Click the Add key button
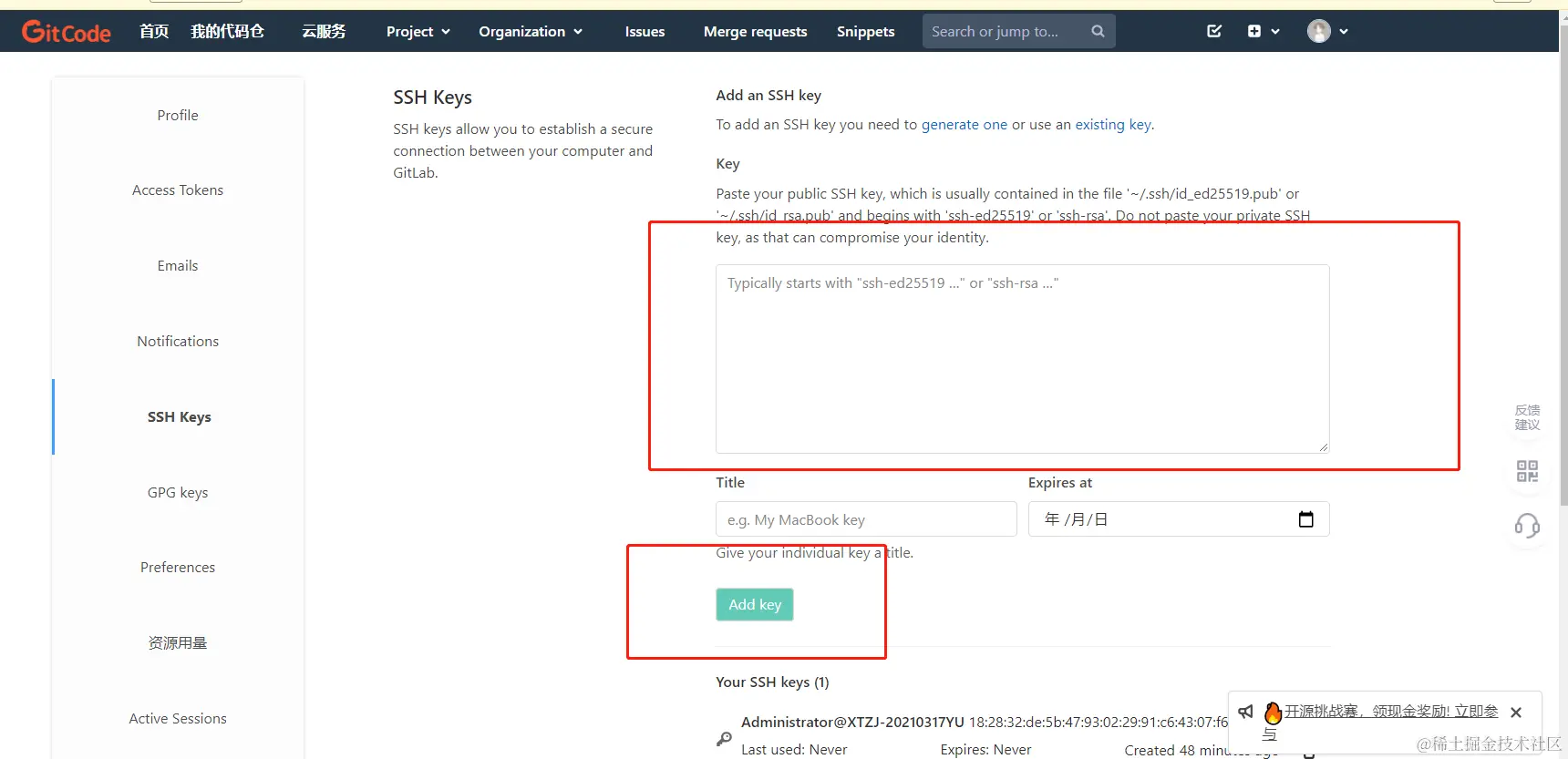This screenshot has width=1568, height=759. click(x=755, y=605)
